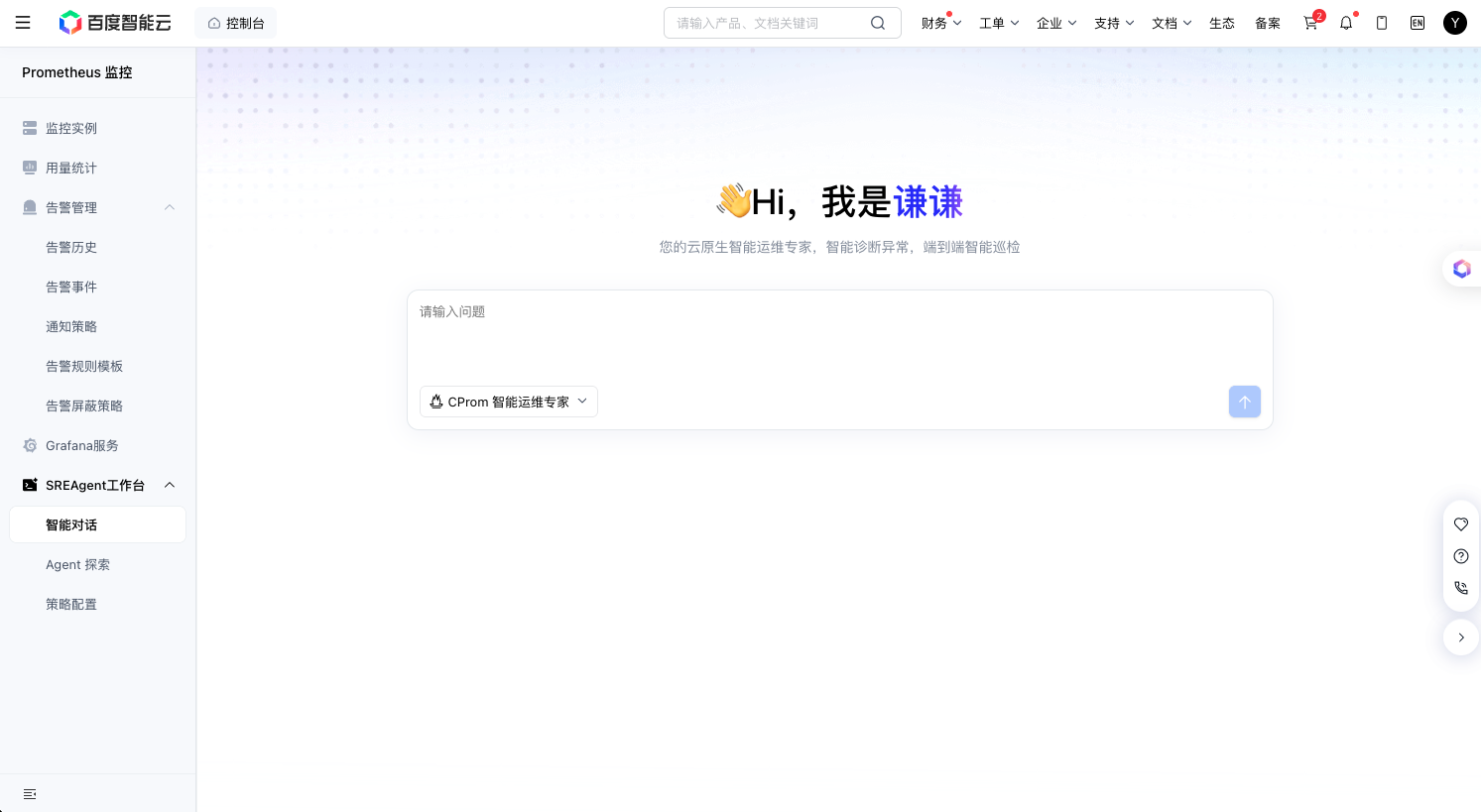Click the Prometheus 监控 sidebar title
1481x812 pixels.
click(77, 72)
